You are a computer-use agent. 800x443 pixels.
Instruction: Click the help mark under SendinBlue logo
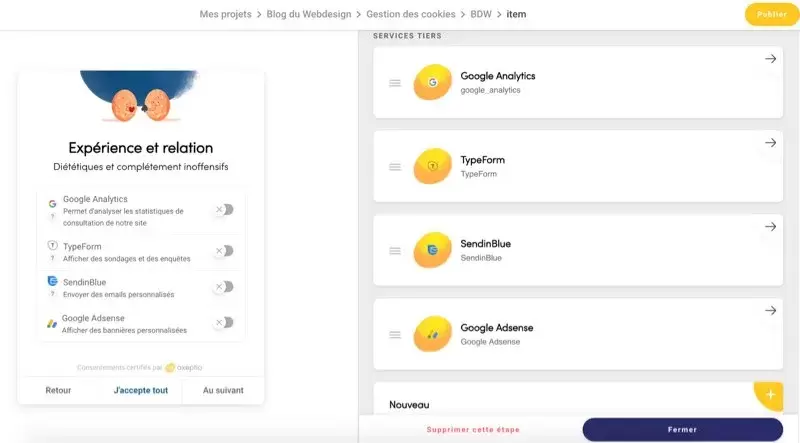pos(52,294)
